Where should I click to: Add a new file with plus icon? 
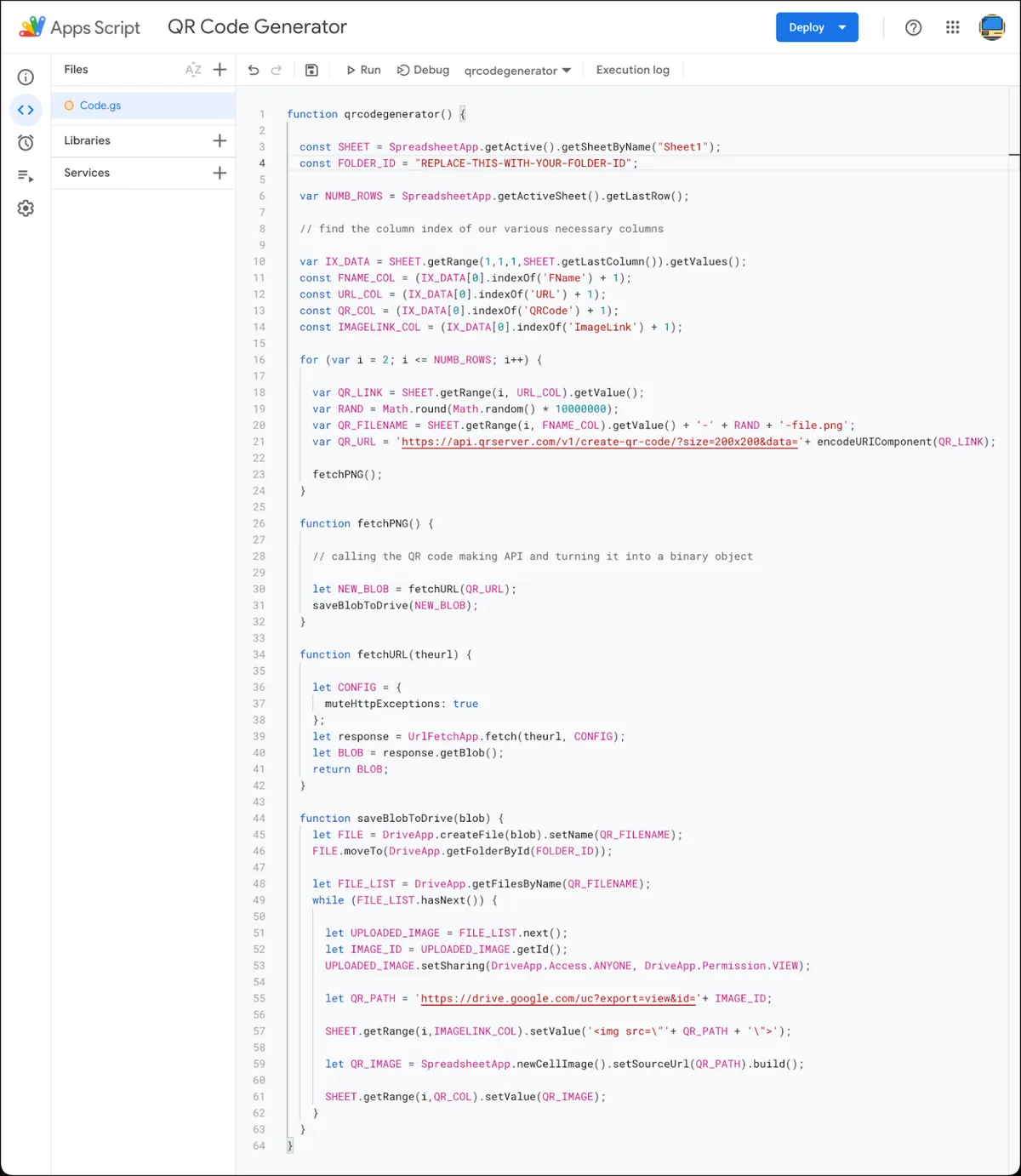(220, 70)
